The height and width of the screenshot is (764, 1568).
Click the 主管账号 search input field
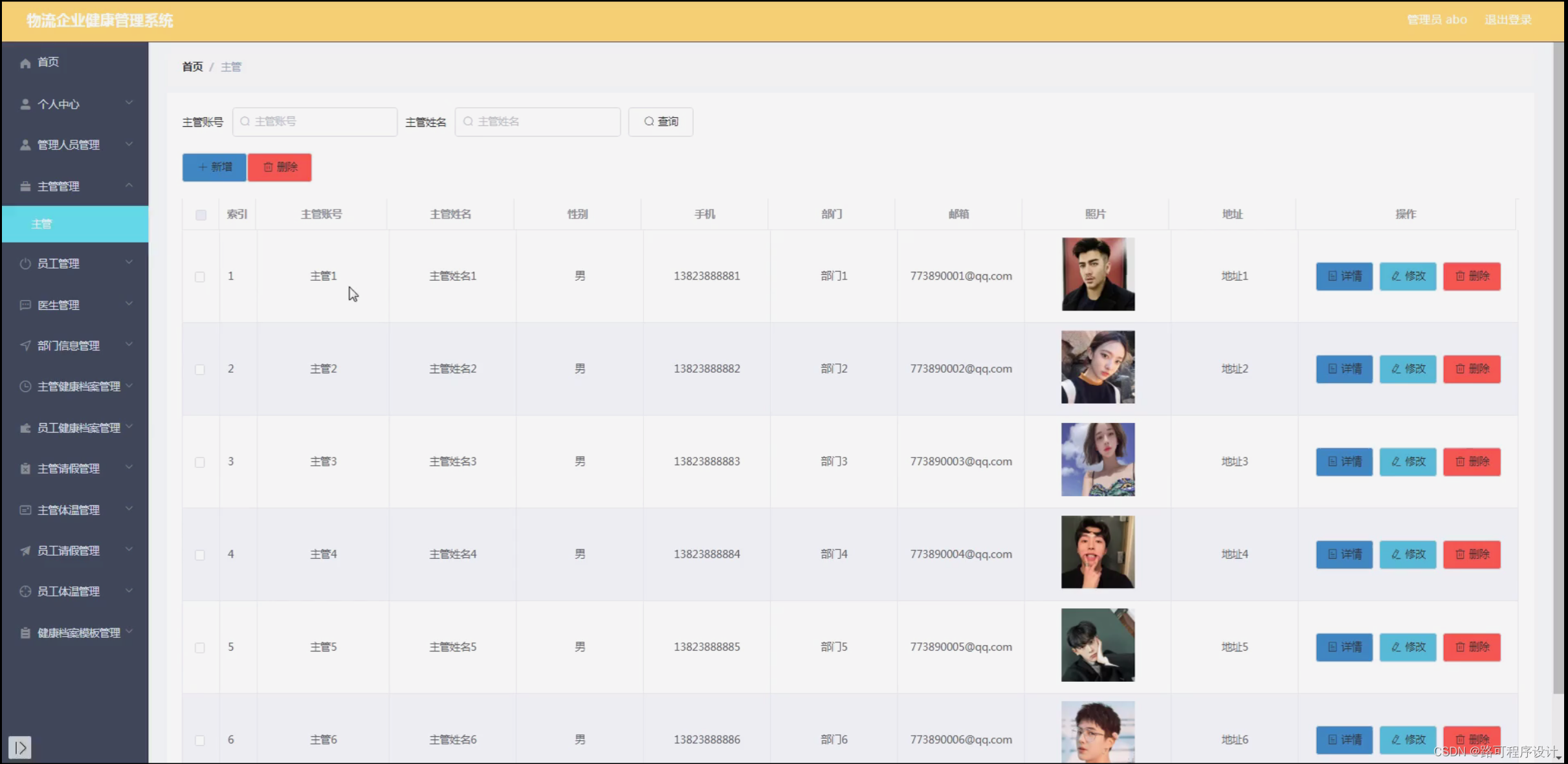coord(315,122)
